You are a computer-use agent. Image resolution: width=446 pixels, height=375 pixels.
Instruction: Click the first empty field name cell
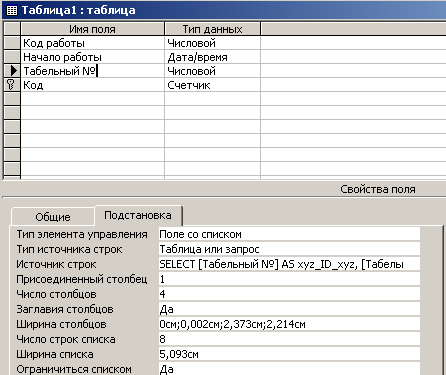tap(92, 99)
